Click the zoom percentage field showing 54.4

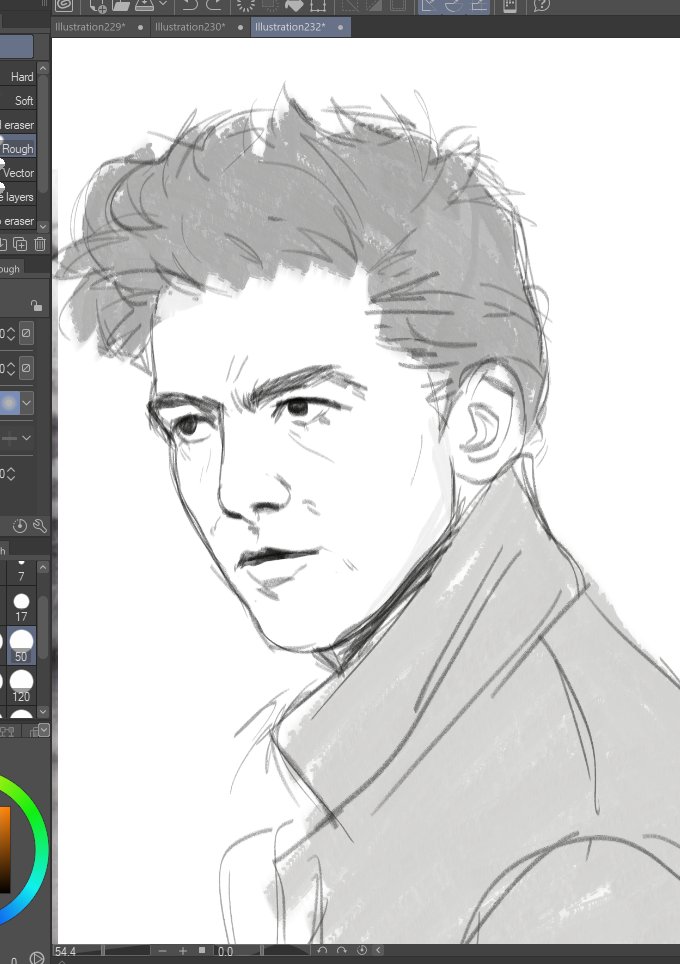pos(65,951)
